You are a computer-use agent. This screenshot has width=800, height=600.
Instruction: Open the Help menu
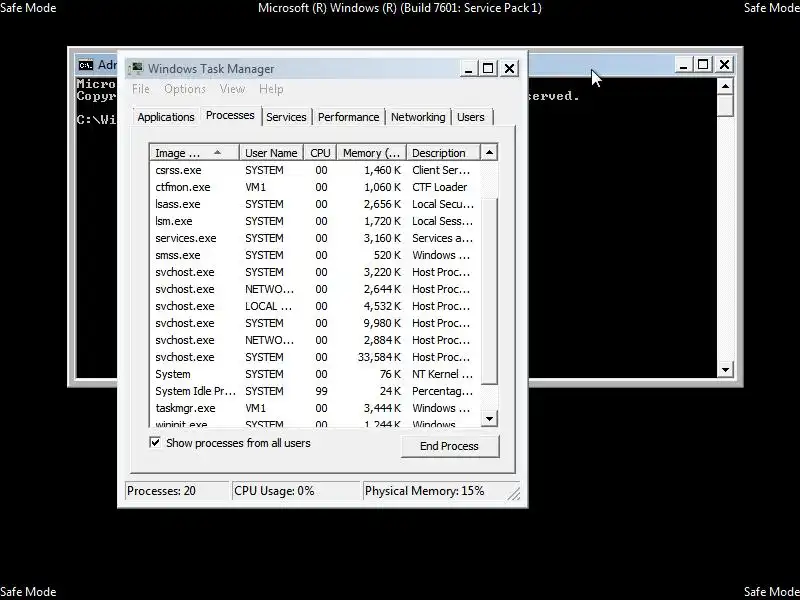point(271,89)
